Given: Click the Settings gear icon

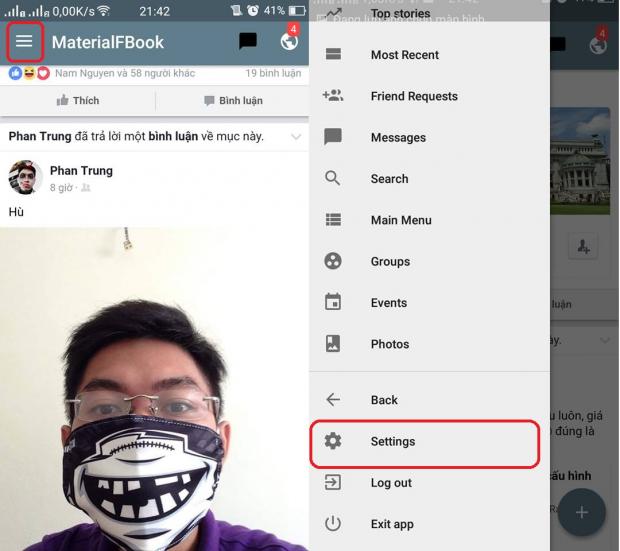Looking at the screenshot, I should (x=333, y=441).
